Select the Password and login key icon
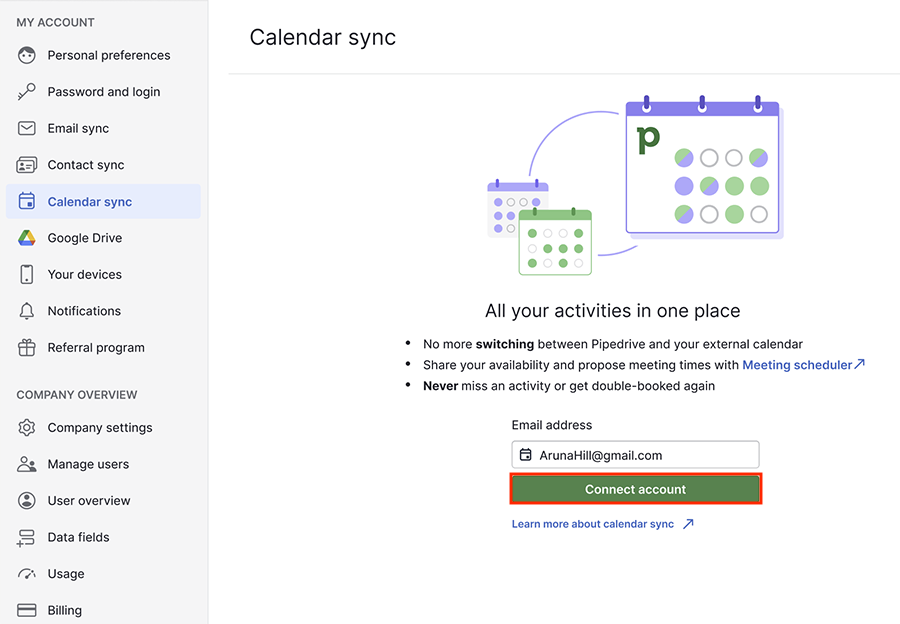 (25, 91)
